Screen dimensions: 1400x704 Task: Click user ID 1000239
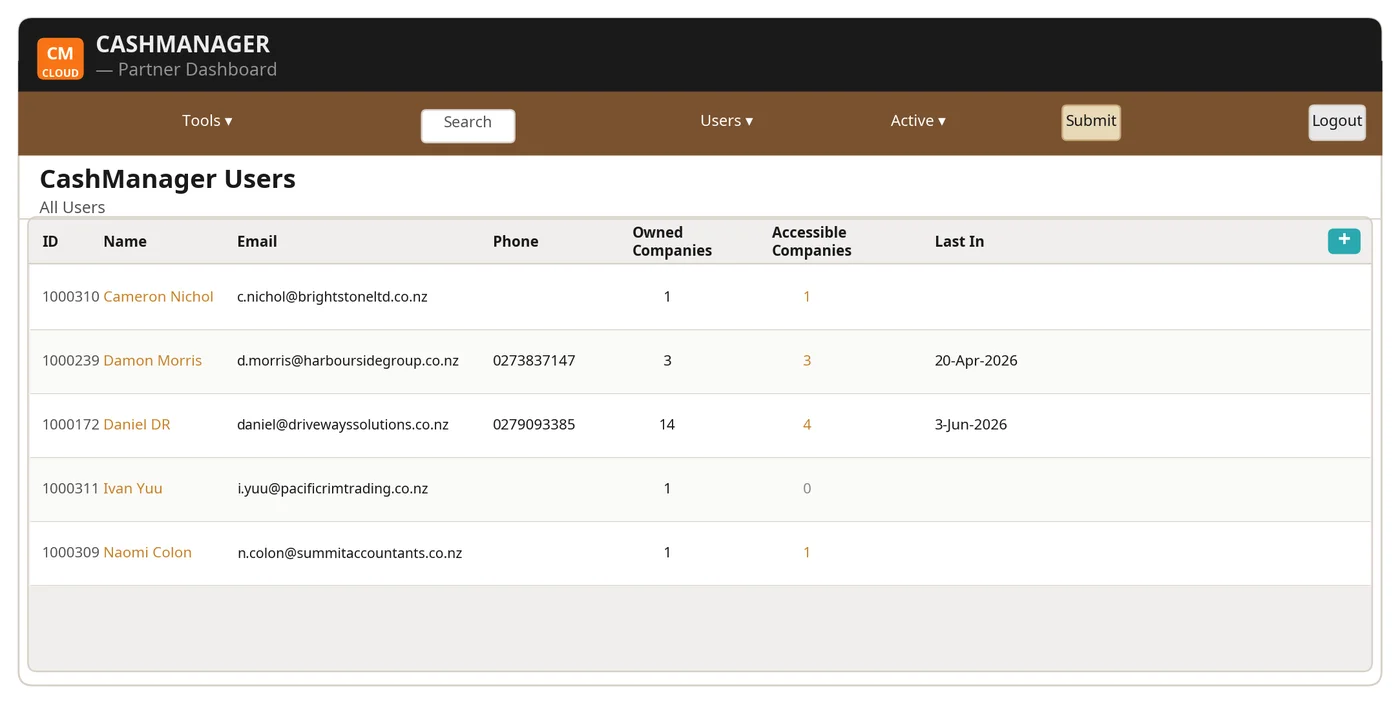point(71,361)
